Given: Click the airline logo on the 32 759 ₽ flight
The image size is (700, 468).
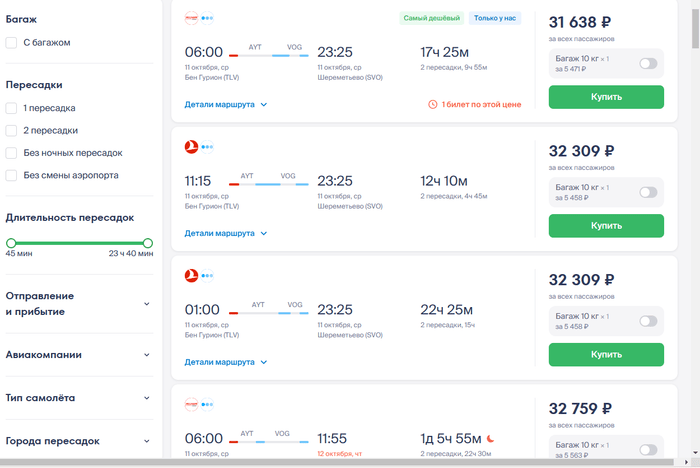Looking at the screenshot, I should [191, 404].
